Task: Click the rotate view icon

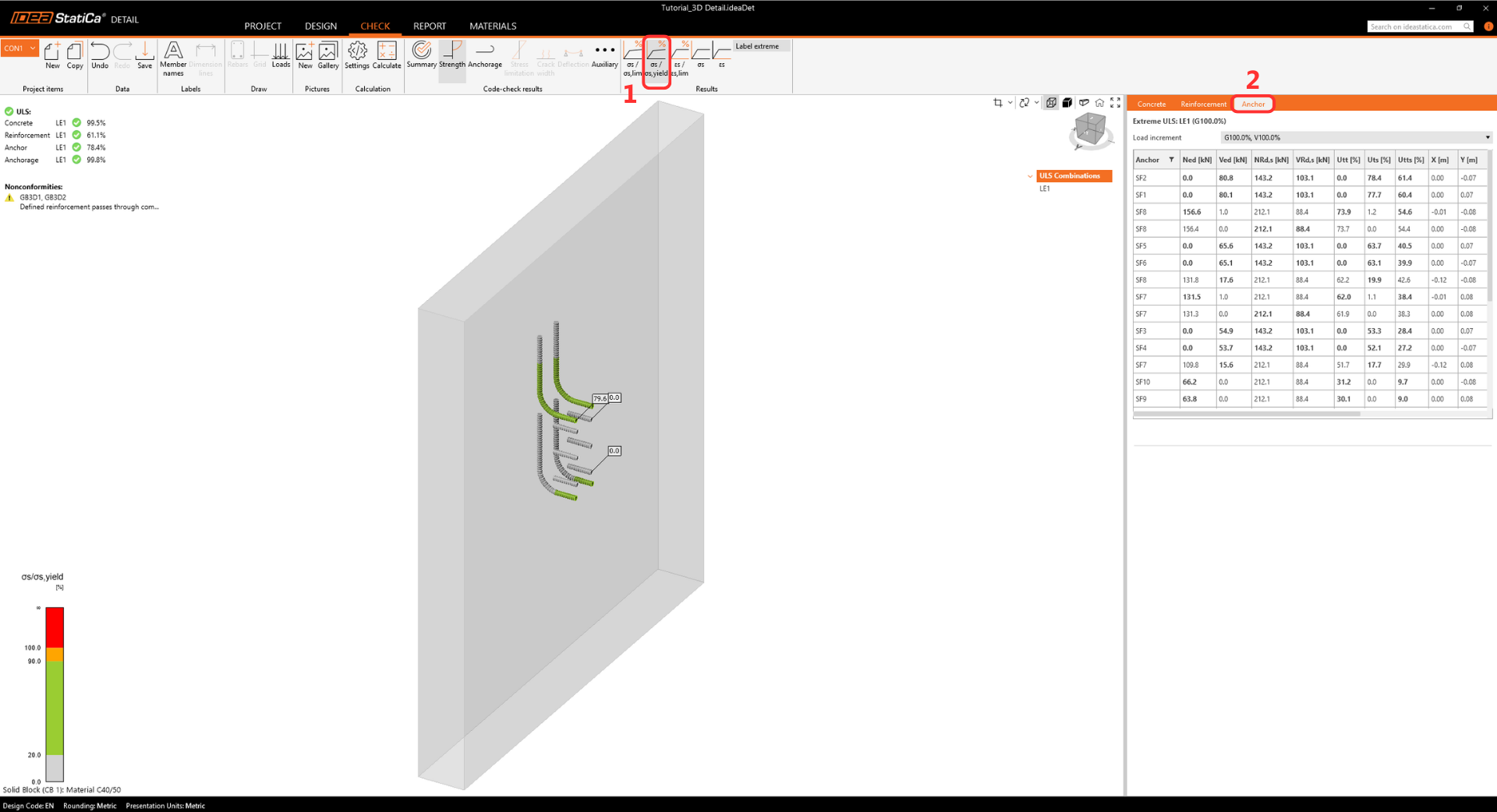Action: pyautogui.click(x=1025, y=103)
